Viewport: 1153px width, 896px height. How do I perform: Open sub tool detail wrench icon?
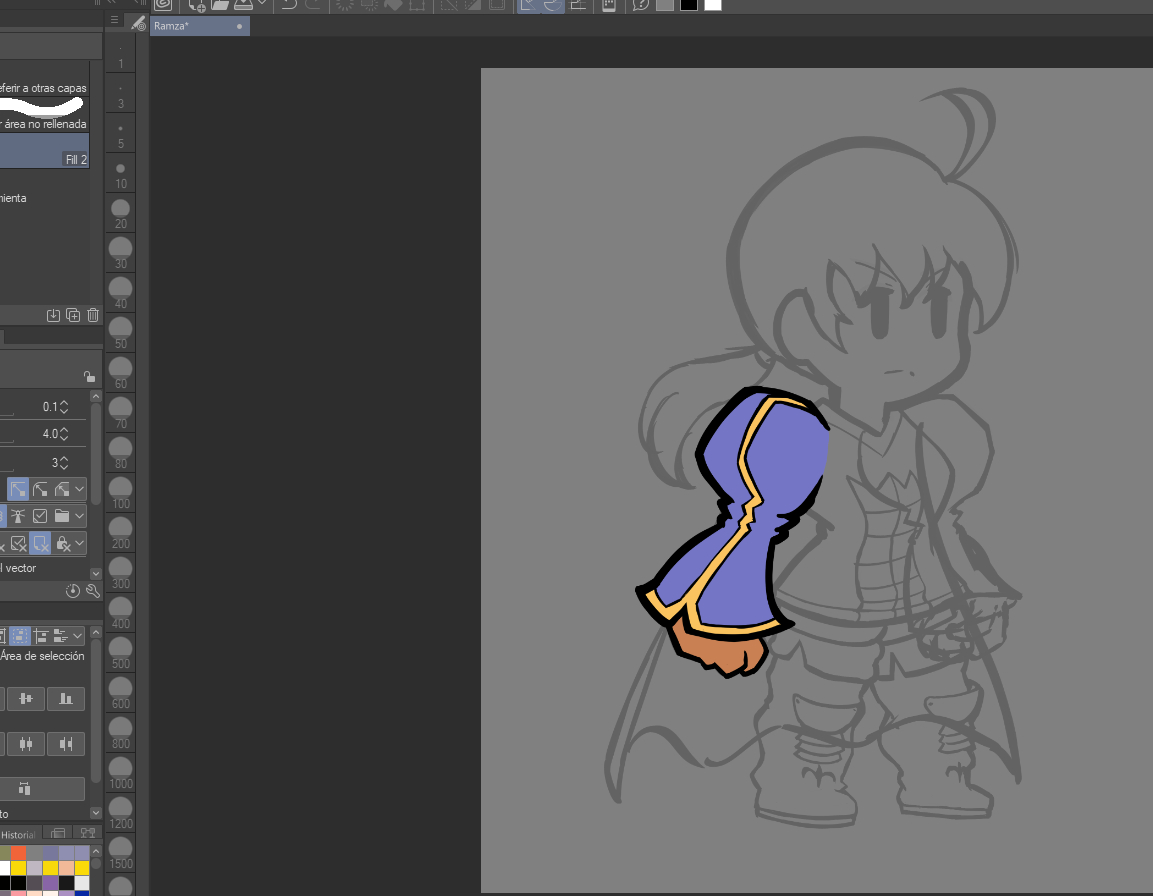tap(93, 591)
